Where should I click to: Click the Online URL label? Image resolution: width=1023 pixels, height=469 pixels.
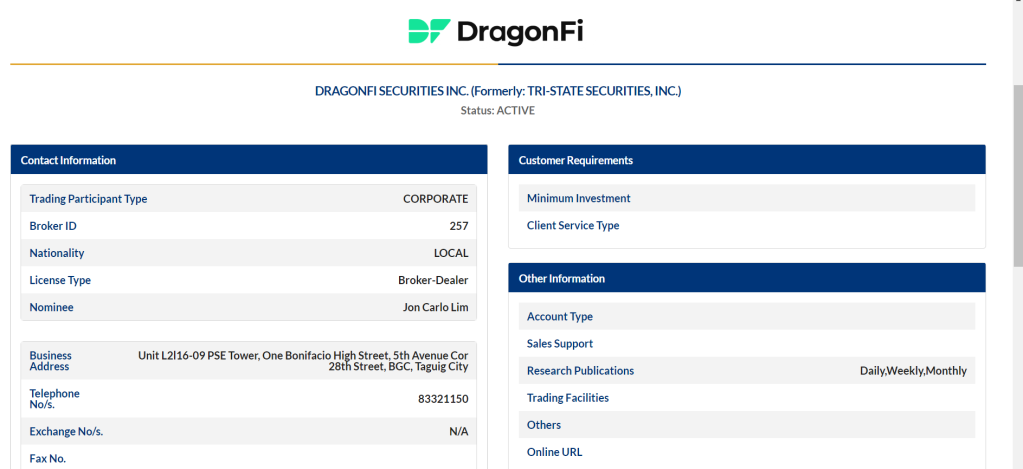(x=555, y=452)
